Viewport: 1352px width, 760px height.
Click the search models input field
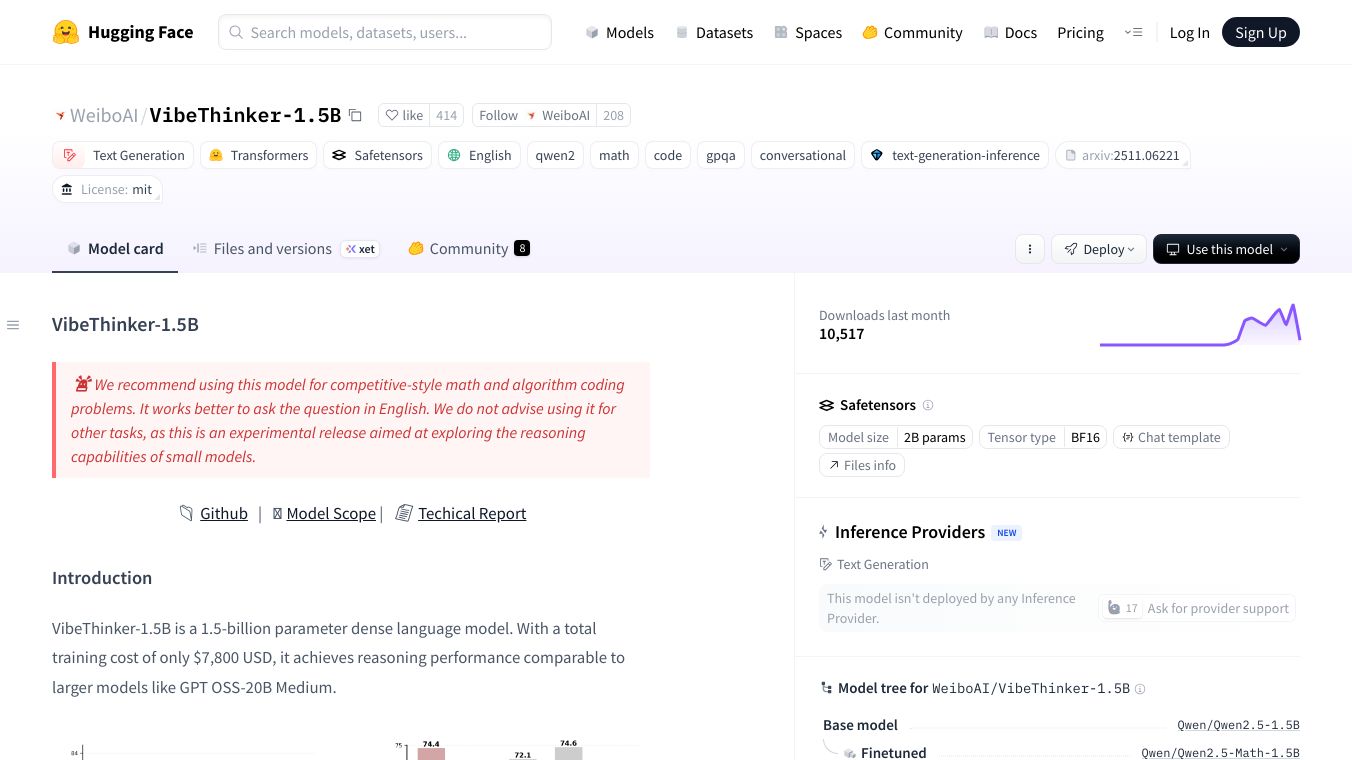coord(385,32)
